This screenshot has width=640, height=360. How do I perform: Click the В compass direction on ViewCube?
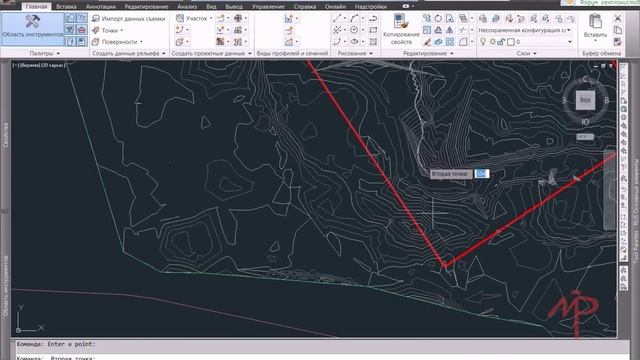click(x=607, y=100)
